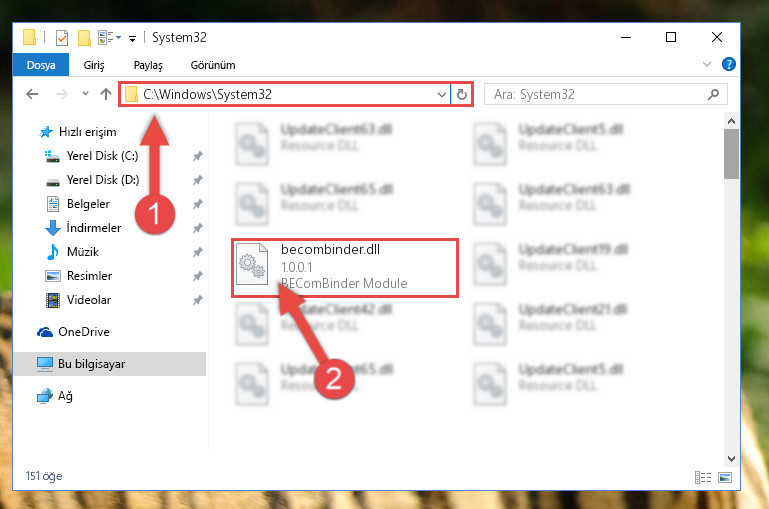The width and height of the screenshot is (769, 509).
Task: Unpin Yerel Disk (C:) pin icon
Action: point(198,156)
